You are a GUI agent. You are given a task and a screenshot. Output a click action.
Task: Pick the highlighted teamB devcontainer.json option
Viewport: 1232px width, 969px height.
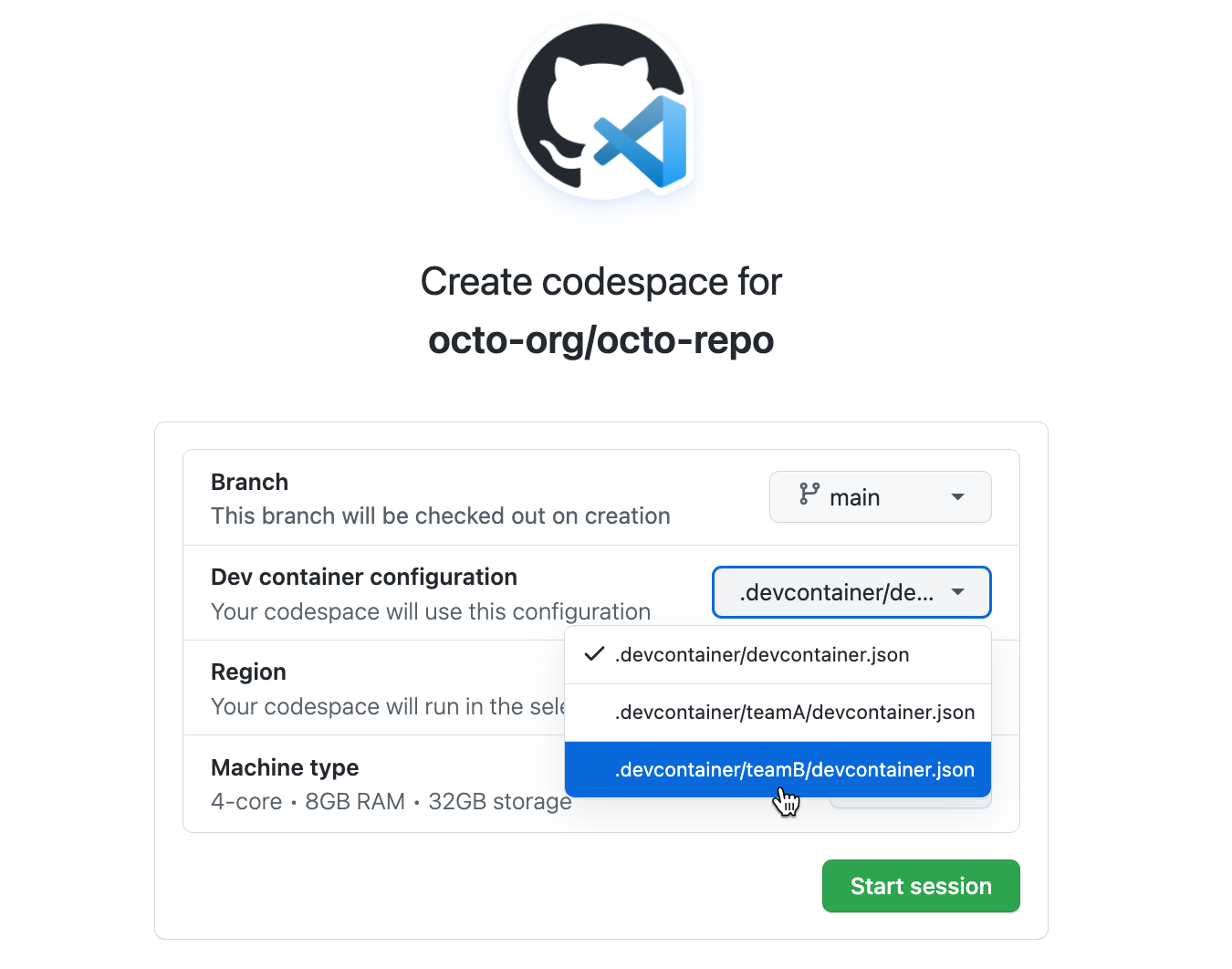pos(794,770)
